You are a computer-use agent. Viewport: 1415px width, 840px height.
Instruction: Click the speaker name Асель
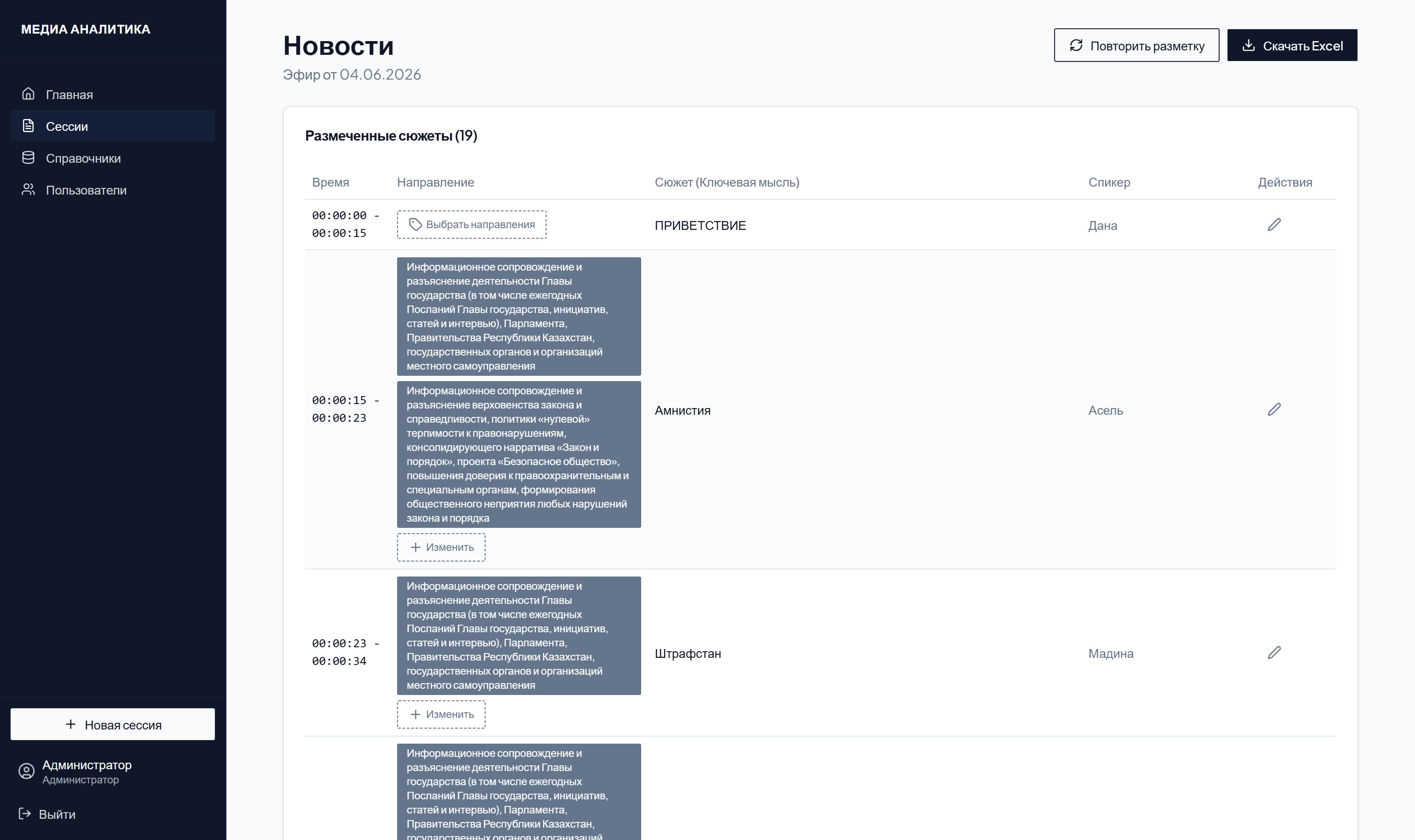(1105, 410)
